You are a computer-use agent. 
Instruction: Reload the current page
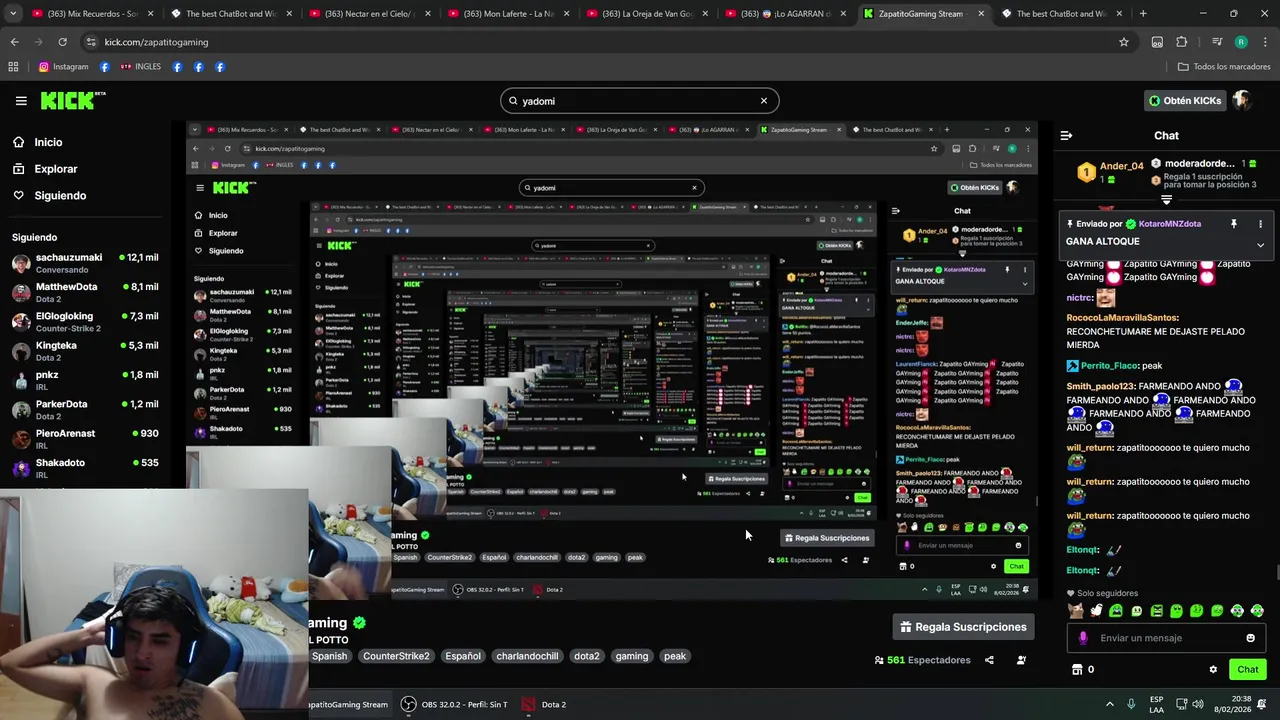[62, 42]
